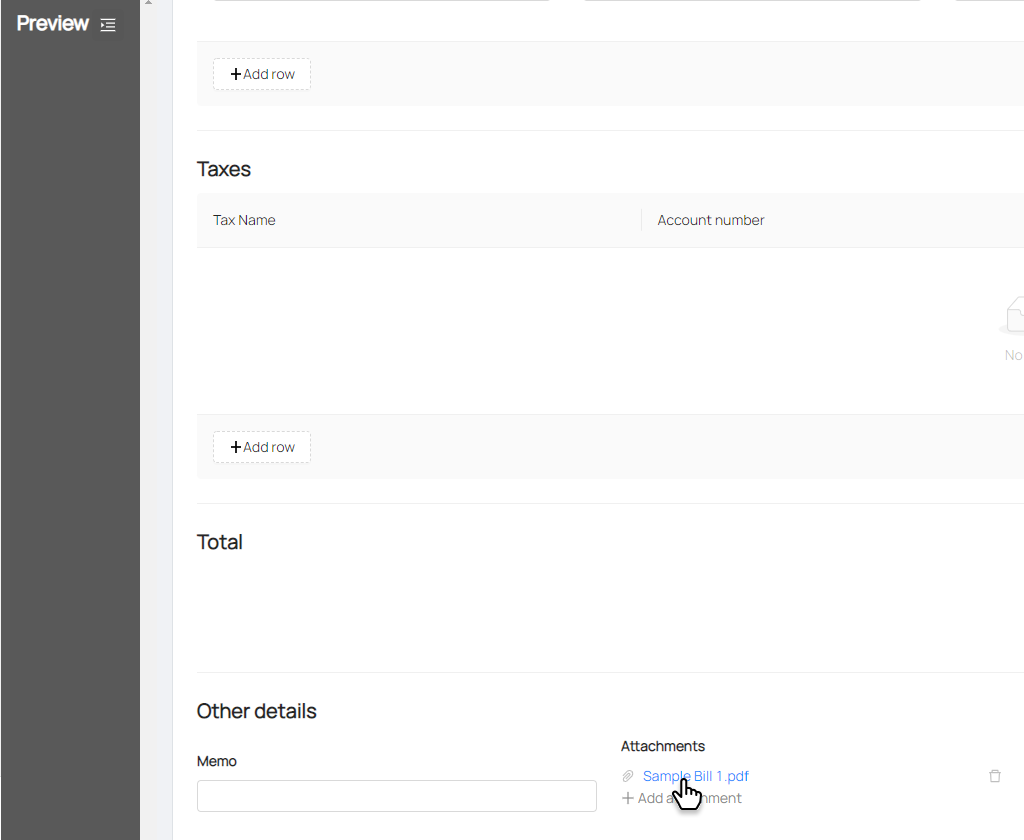The height and width of the screenshot is (840, 1024).
Task: Click the Other details section heading
Action: point(256,711)
